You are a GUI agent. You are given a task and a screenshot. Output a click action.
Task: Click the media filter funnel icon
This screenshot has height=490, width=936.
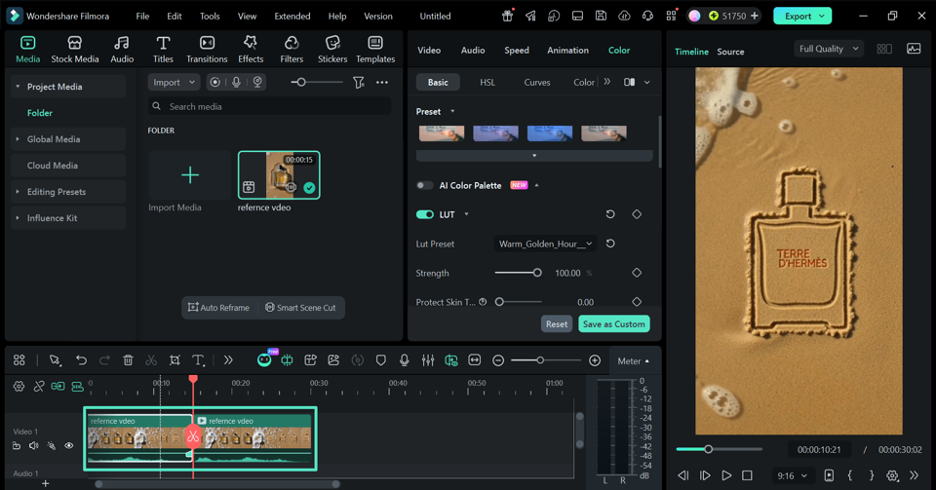click(x=358, y=82)
